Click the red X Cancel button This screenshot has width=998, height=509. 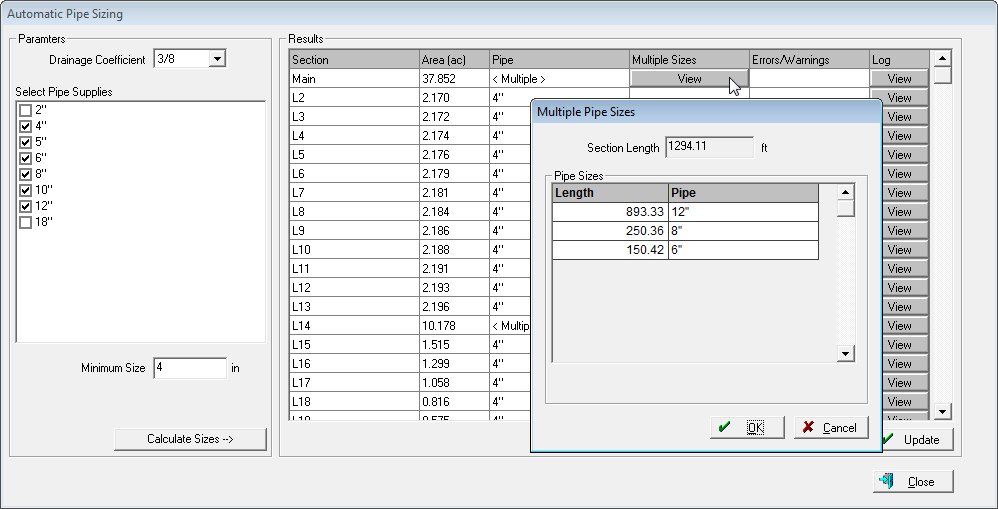[x=831, y=427]
